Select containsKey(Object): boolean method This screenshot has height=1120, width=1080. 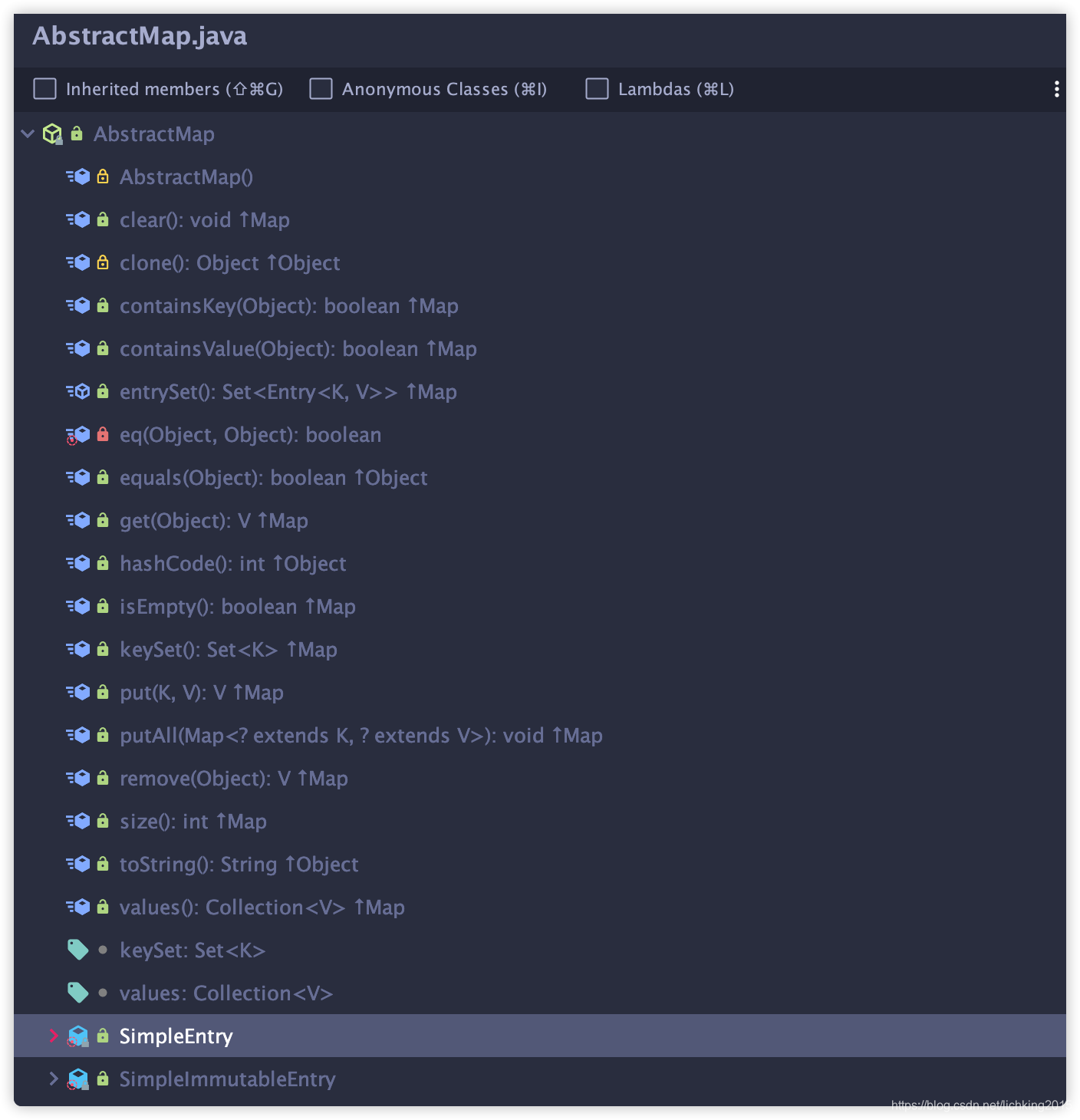(x=289, y=306)
